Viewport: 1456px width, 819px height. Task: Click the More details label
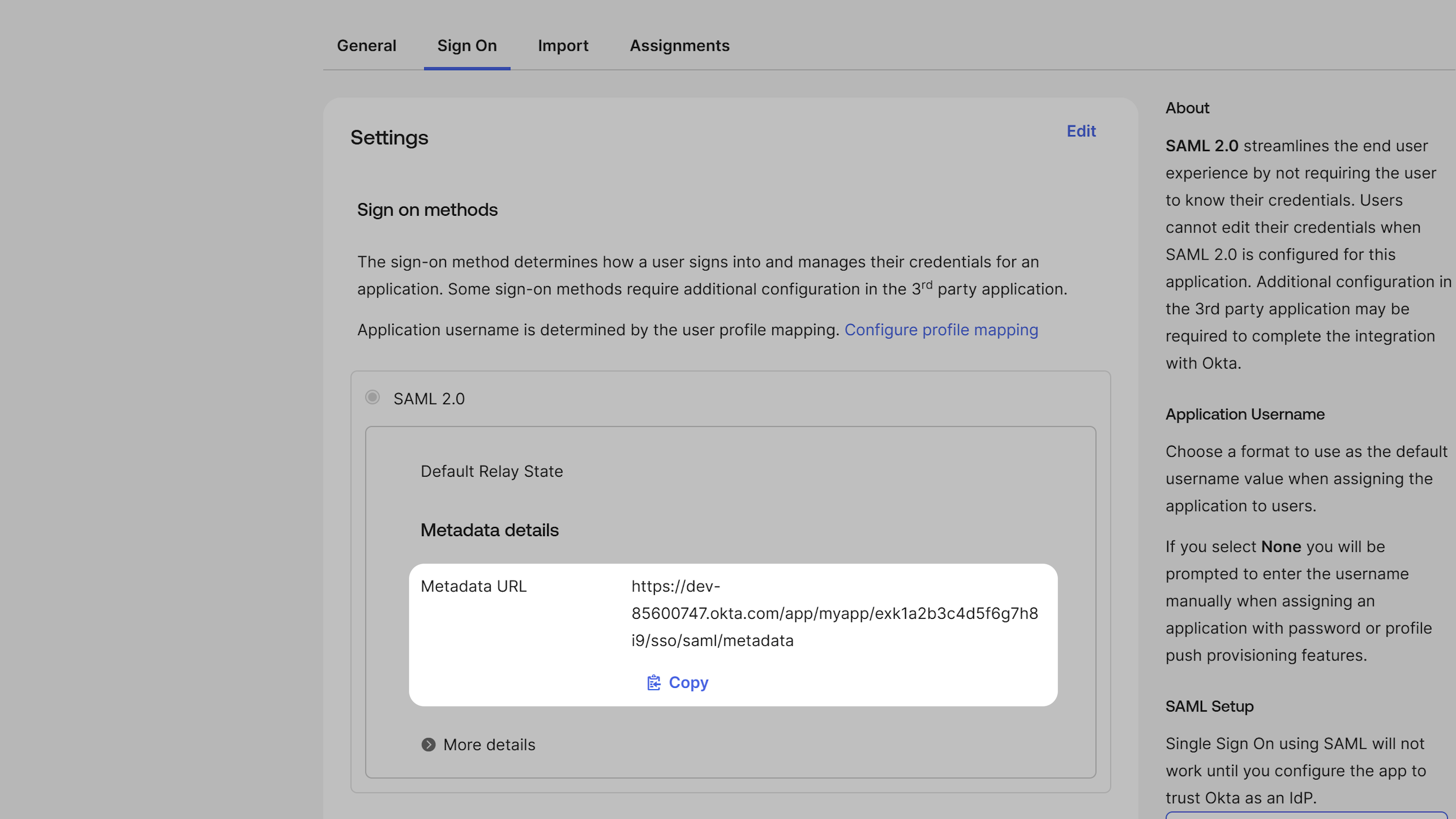[489, 745]
